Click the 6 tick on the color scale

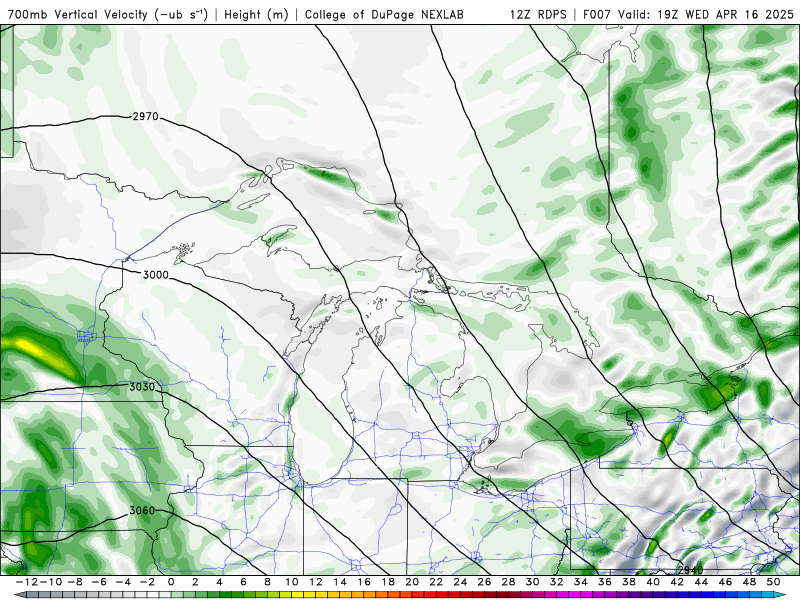243,582
